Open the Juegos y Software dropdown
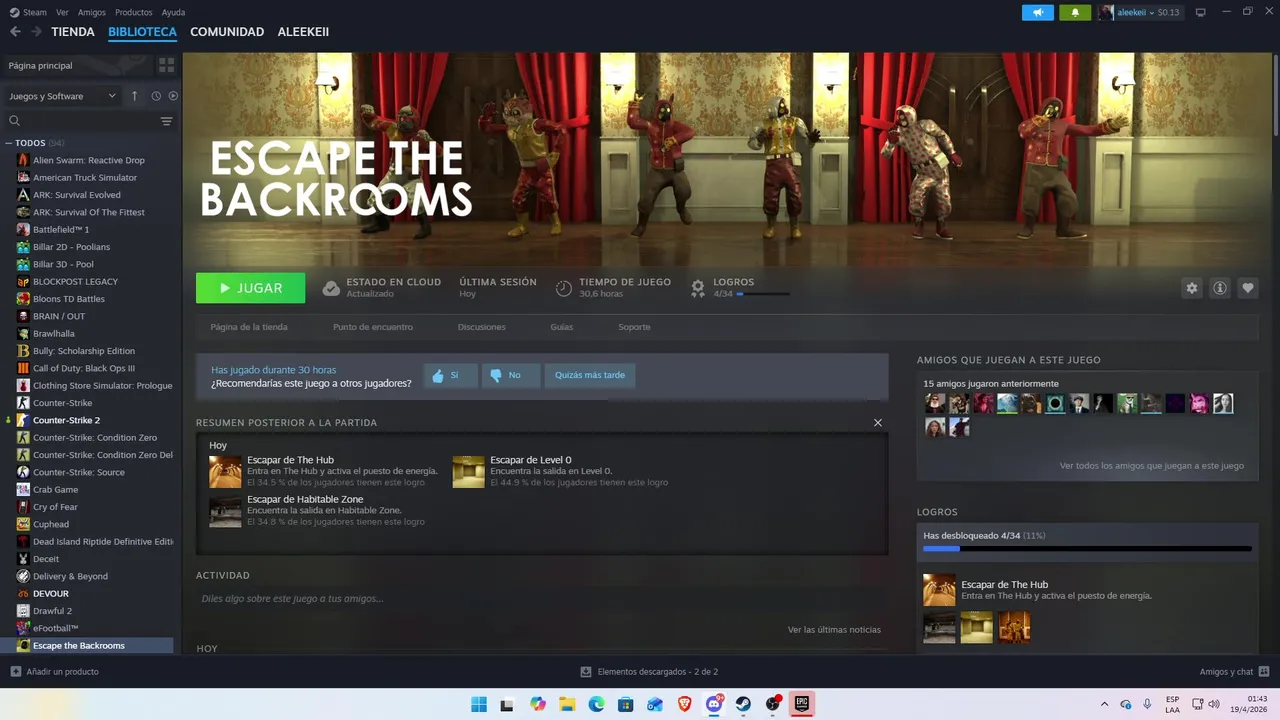Viewport: 1280px width, 720px height. 62,96
